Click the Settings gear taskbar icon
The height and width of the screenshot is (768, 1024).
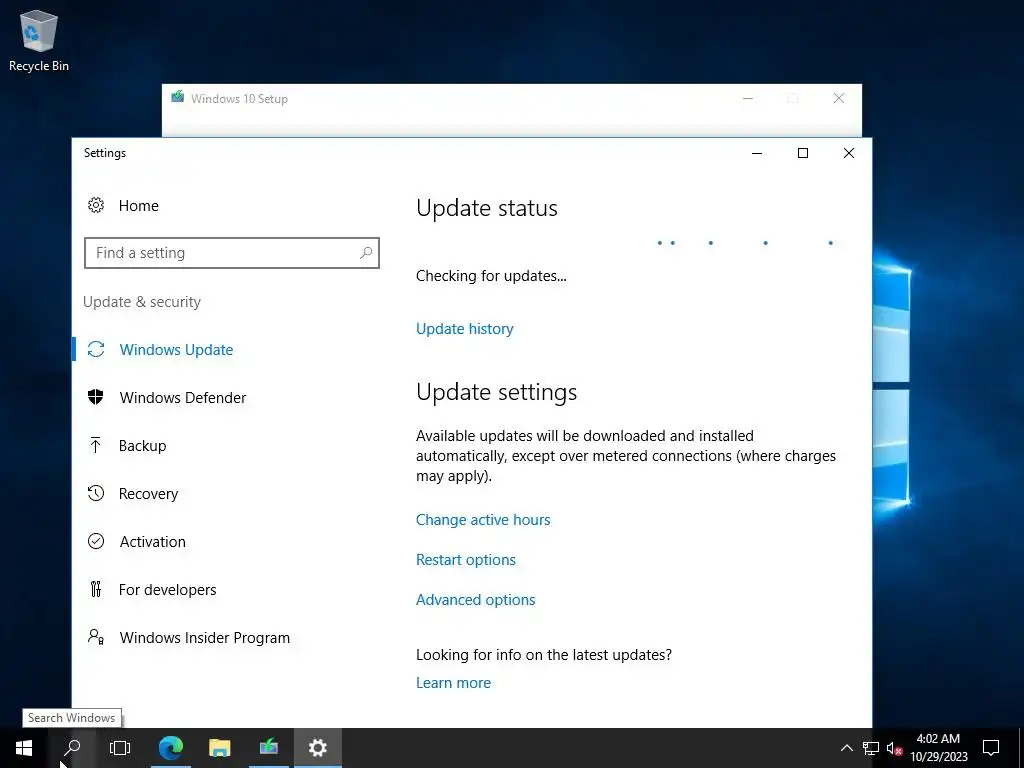317,748
